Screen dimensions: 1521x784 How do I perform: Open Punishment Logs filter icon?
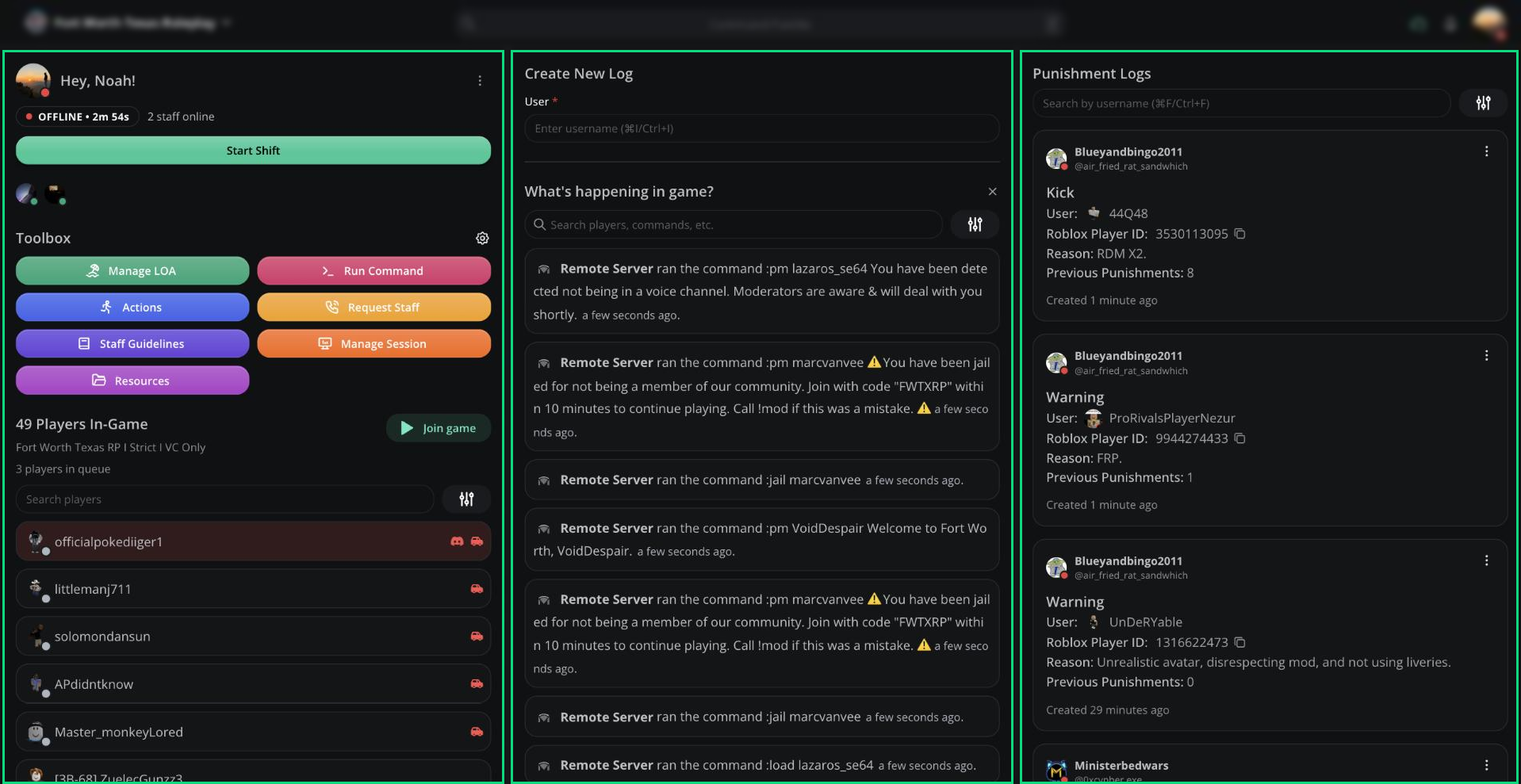coord(1483,103)
